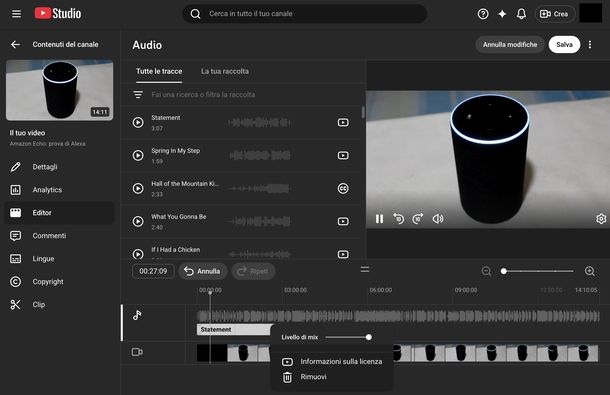The height and width of the screenshot is (395, 610).
Task: Click license icon for If I Had a Chicken
Action: pyautogui.click(x=343, y=255)
